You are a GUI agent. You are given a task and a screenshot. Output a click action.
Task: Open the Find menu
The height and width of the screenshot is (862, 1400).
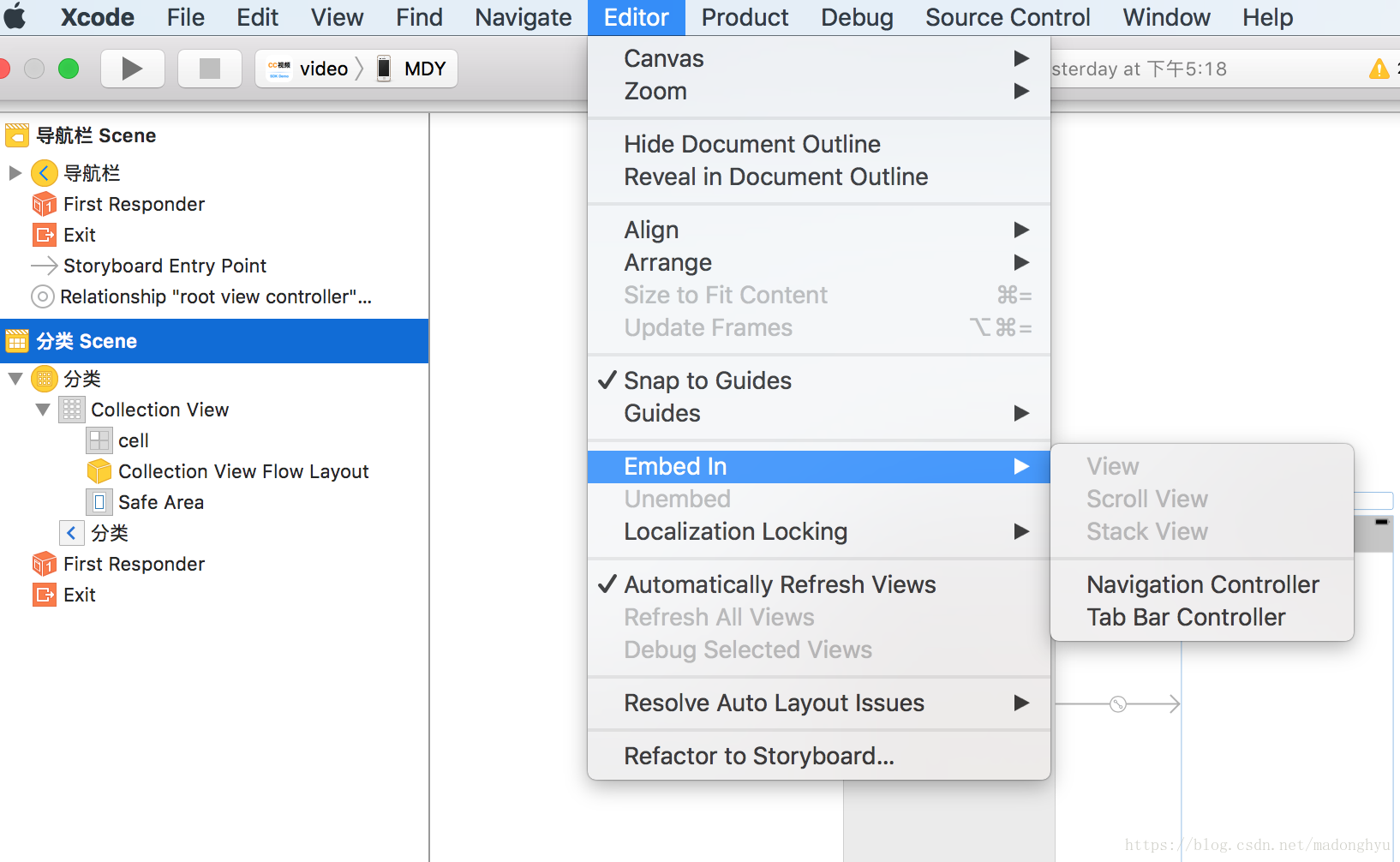419,17
